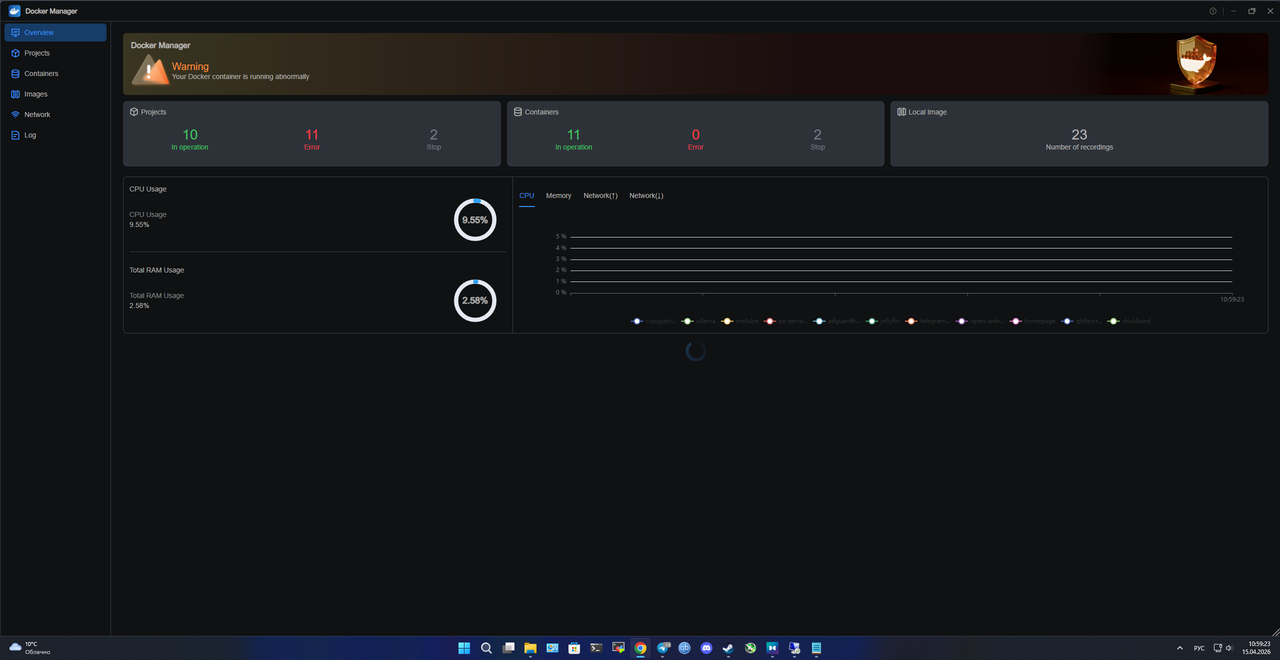Open Microsoft Store from the taskbar
Viewport: 1280px width, 660px height.
[574, 648]
